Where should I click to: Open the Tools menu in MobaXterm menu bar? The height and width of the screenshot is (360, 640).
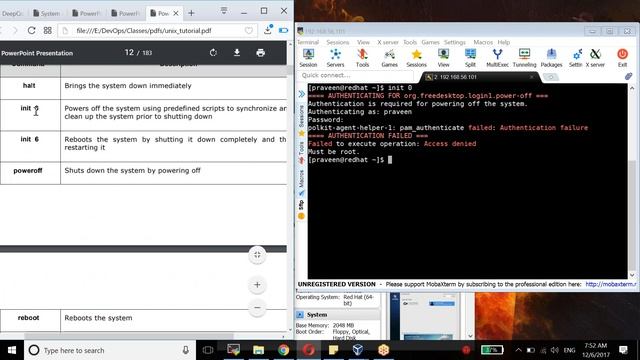pyautogui.click(x=410, y=42)
